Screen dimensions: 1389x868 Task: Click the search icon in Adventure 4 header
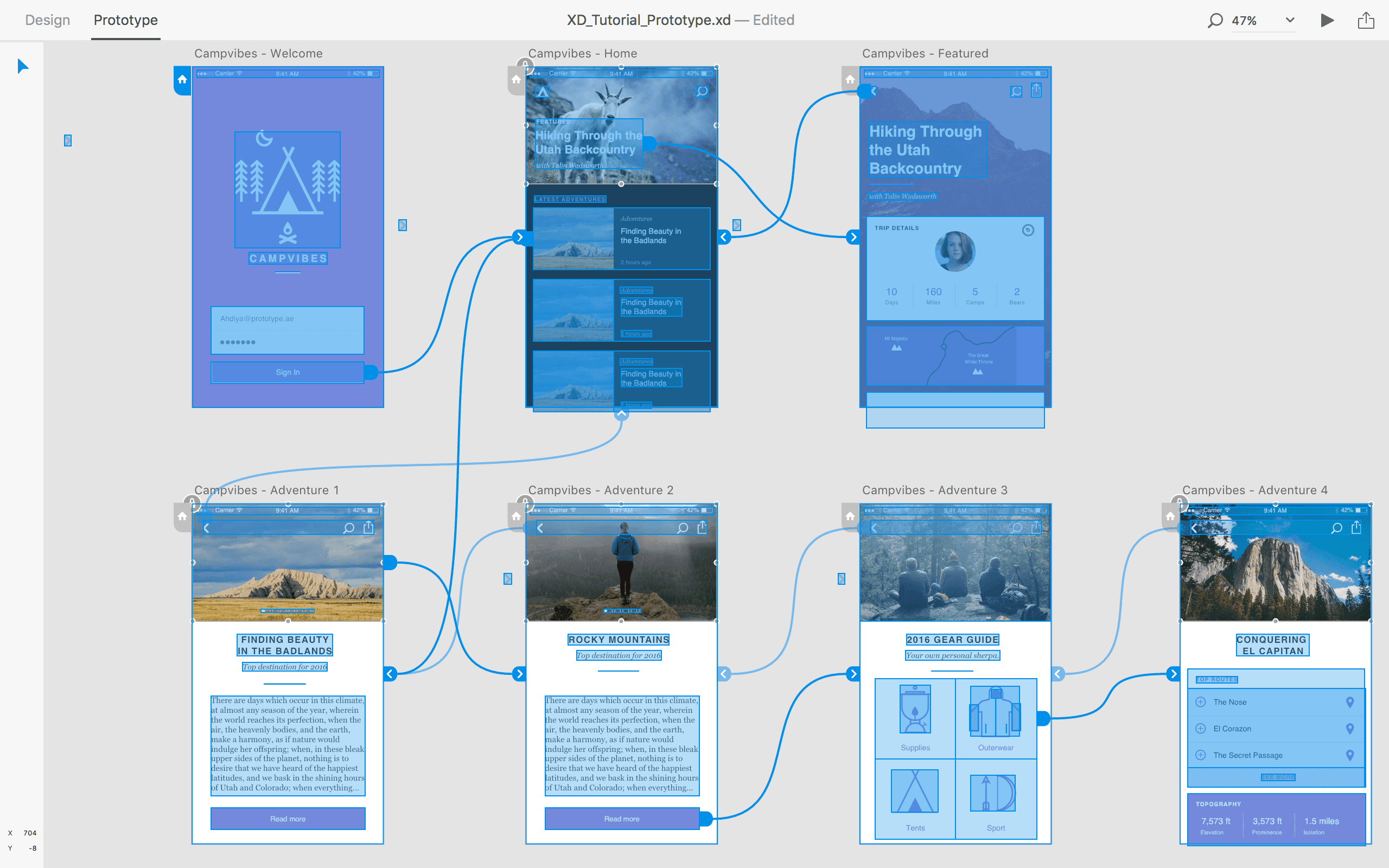1336,528
